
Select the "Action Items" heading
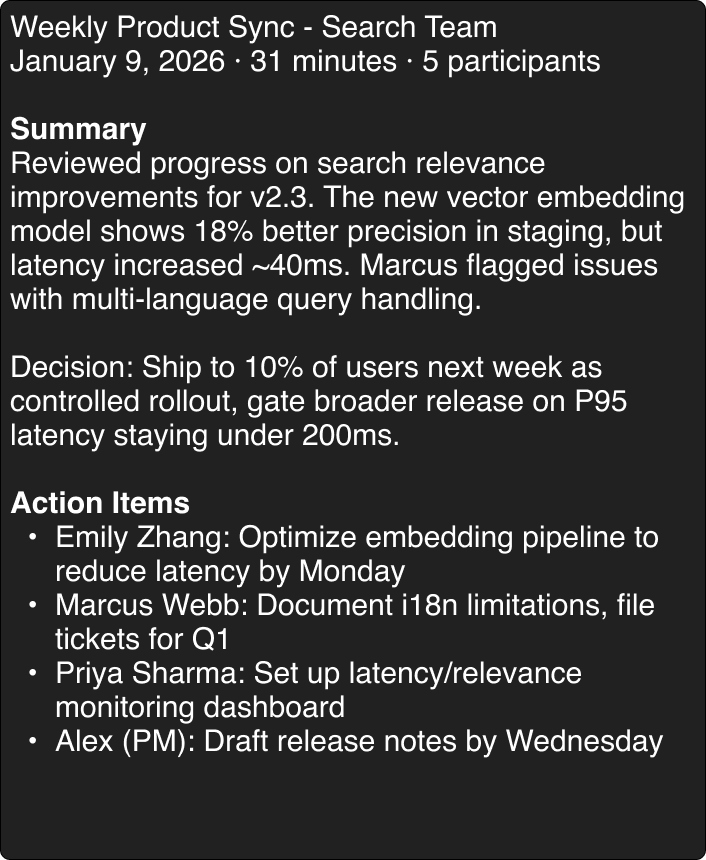pos(100,502)
